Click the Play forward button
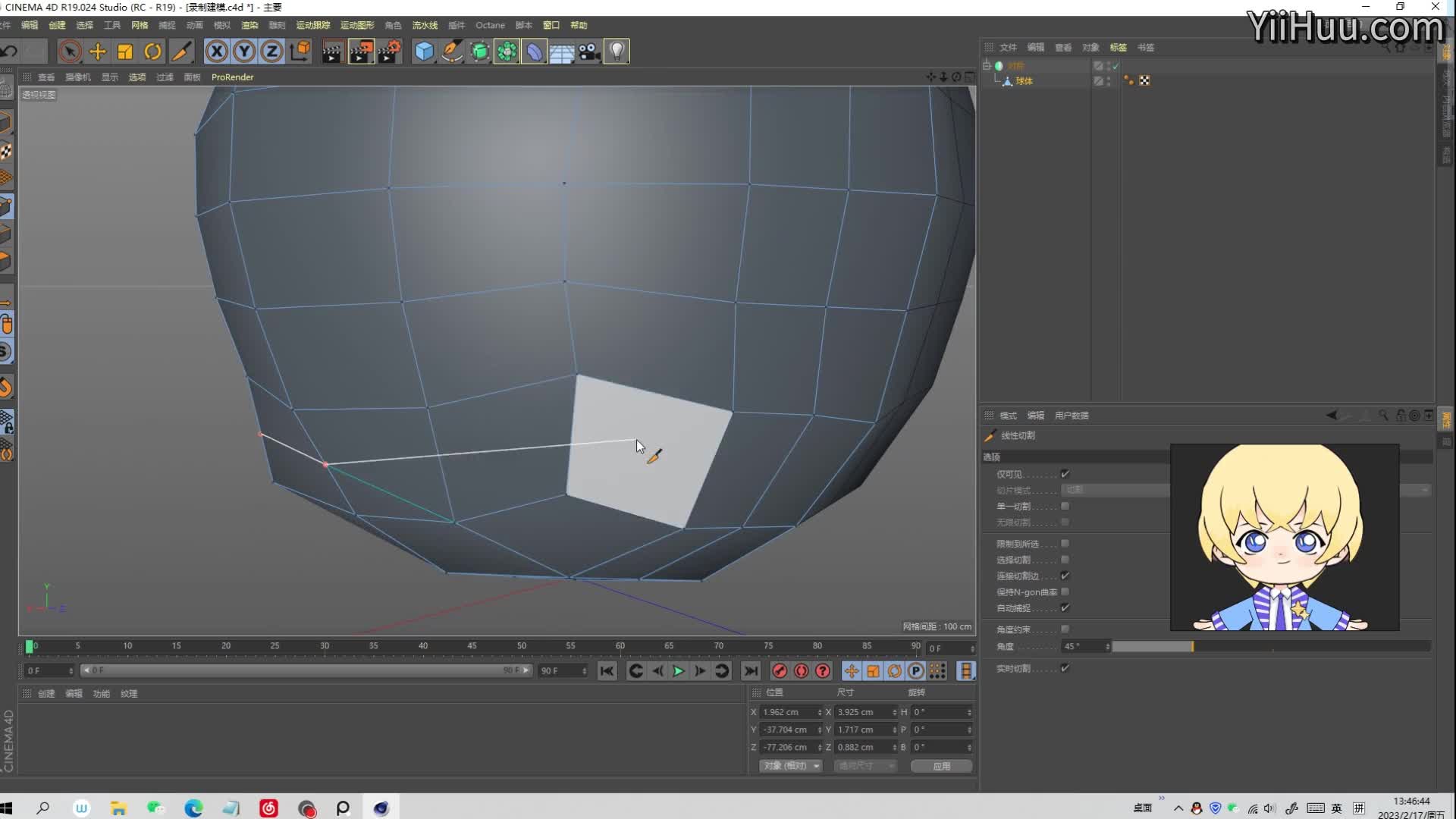Image resolution: width=1456 pixels, height=819 pixels. pos(679,671)
